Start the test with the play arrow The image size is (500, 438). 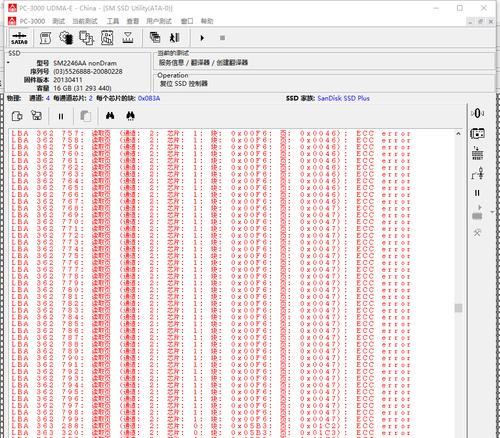[202, 38]
